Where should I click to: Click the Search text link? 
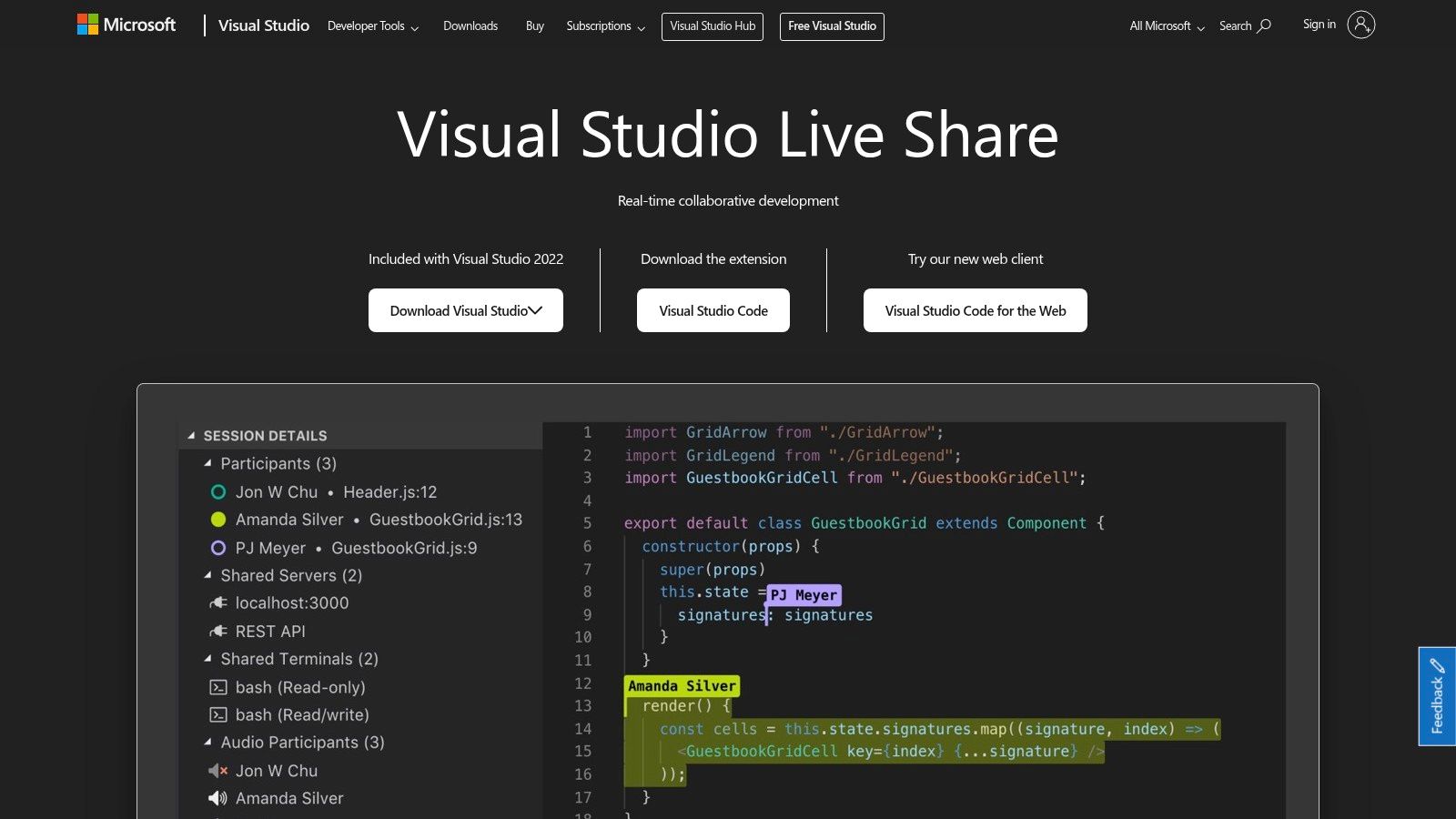coord(1235,26)
